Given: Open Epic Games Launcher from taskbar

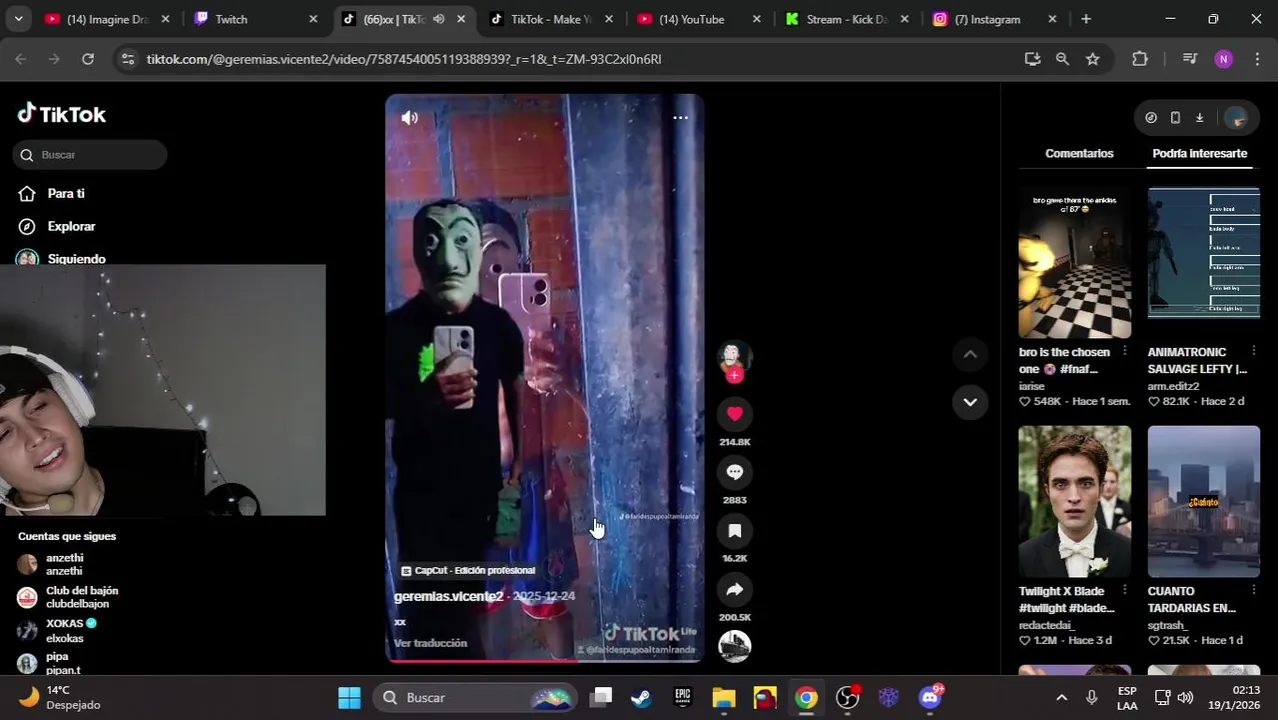Looking at the screenshot, I should click(683, 698).
